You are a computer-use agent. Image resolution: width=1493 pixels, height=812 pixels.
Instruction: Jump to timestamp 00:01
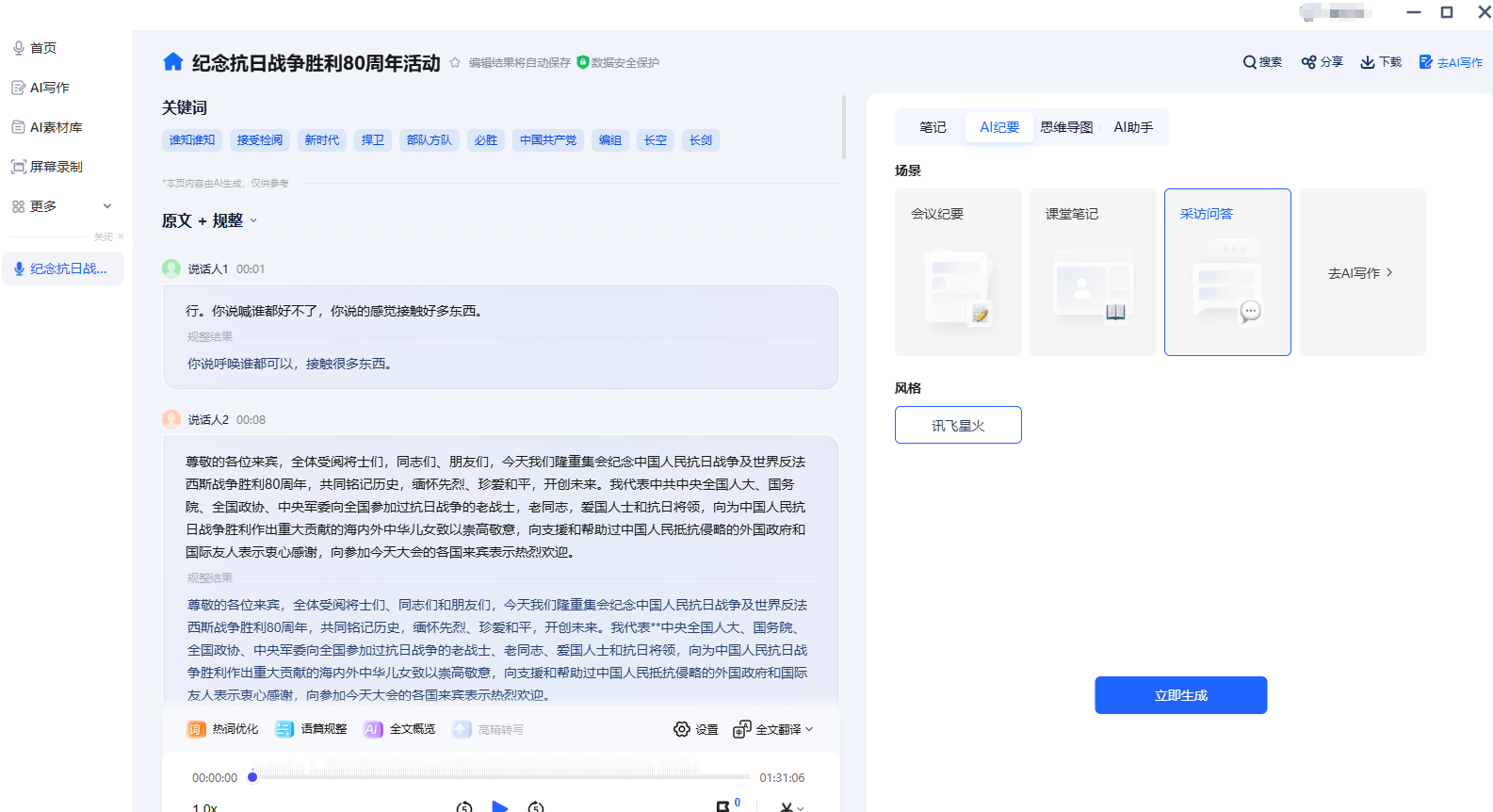point(251,269)
